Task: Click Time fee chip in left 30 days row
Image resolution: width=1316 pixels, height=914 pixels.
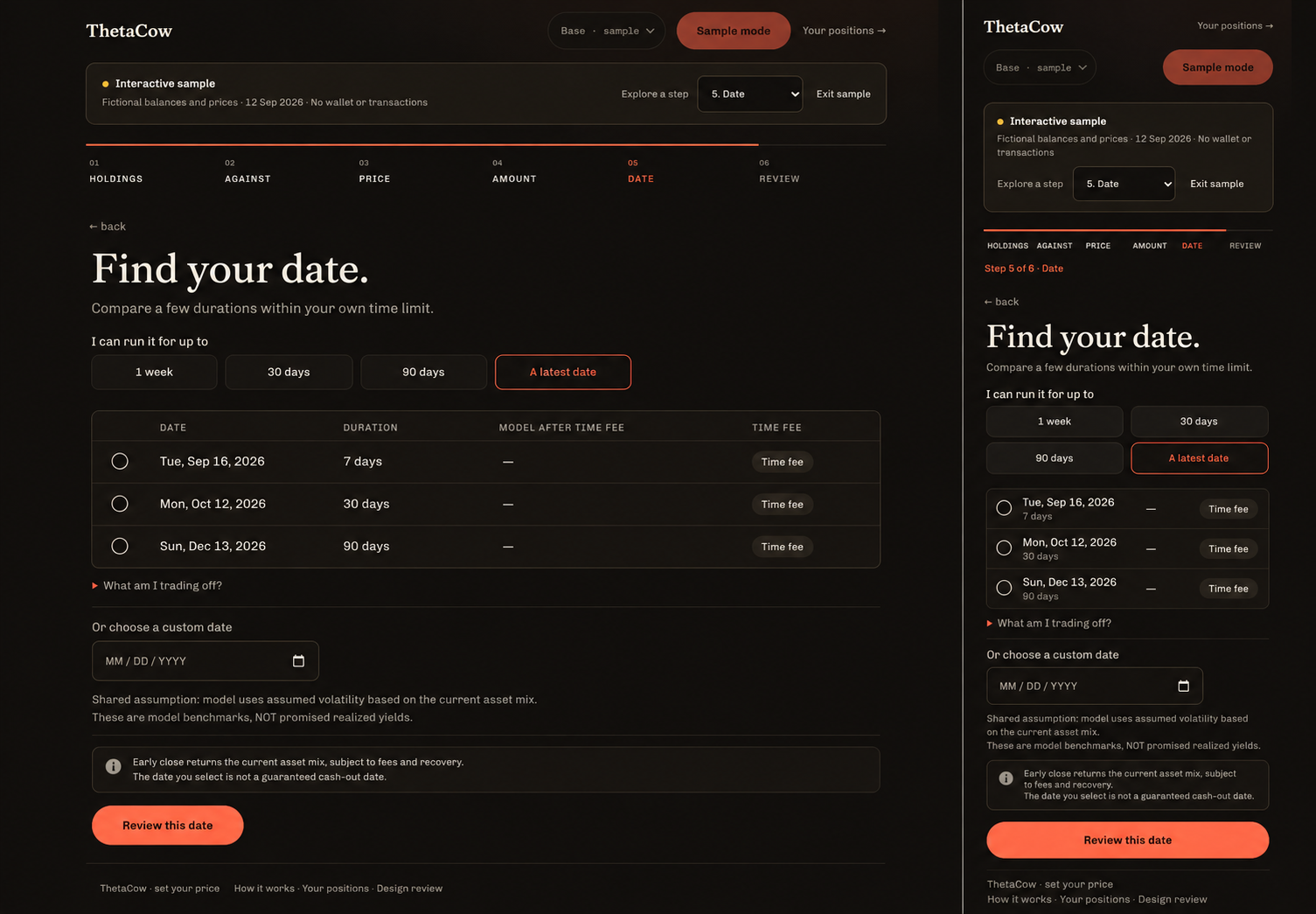Action: click(783, 505)
